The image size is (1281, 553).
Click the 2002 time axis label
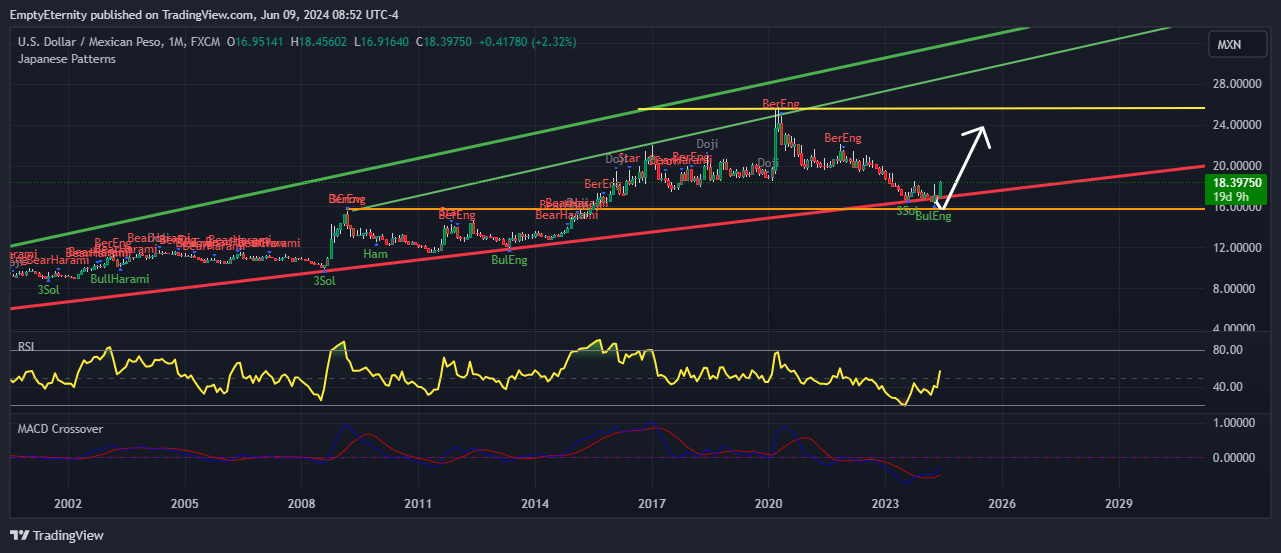67,504
